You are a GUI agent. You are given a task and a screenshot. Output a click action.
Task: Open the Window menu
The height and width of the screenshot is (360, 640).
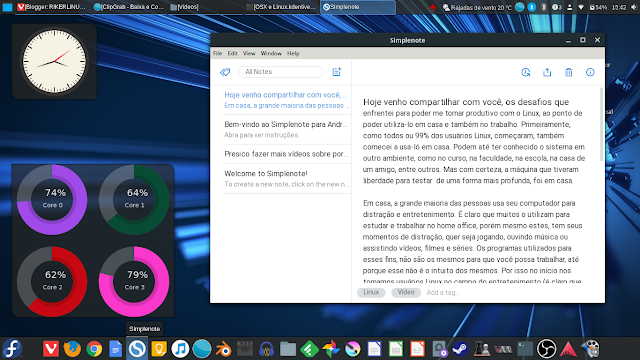point(271,53)
